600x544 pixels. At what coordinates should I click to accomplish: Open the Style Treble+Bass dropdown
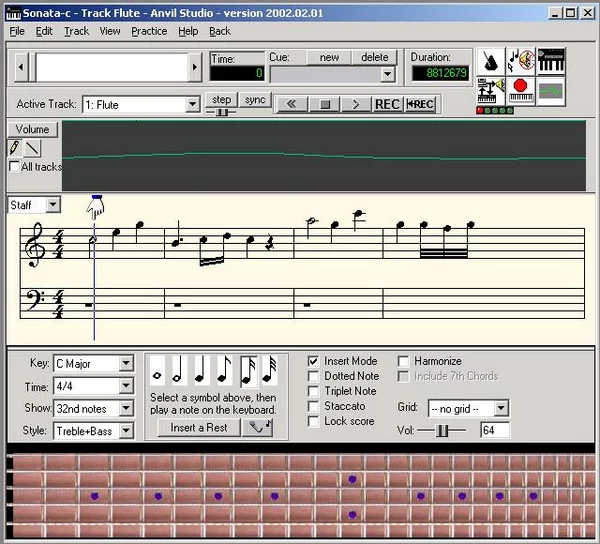coord(126,431)
